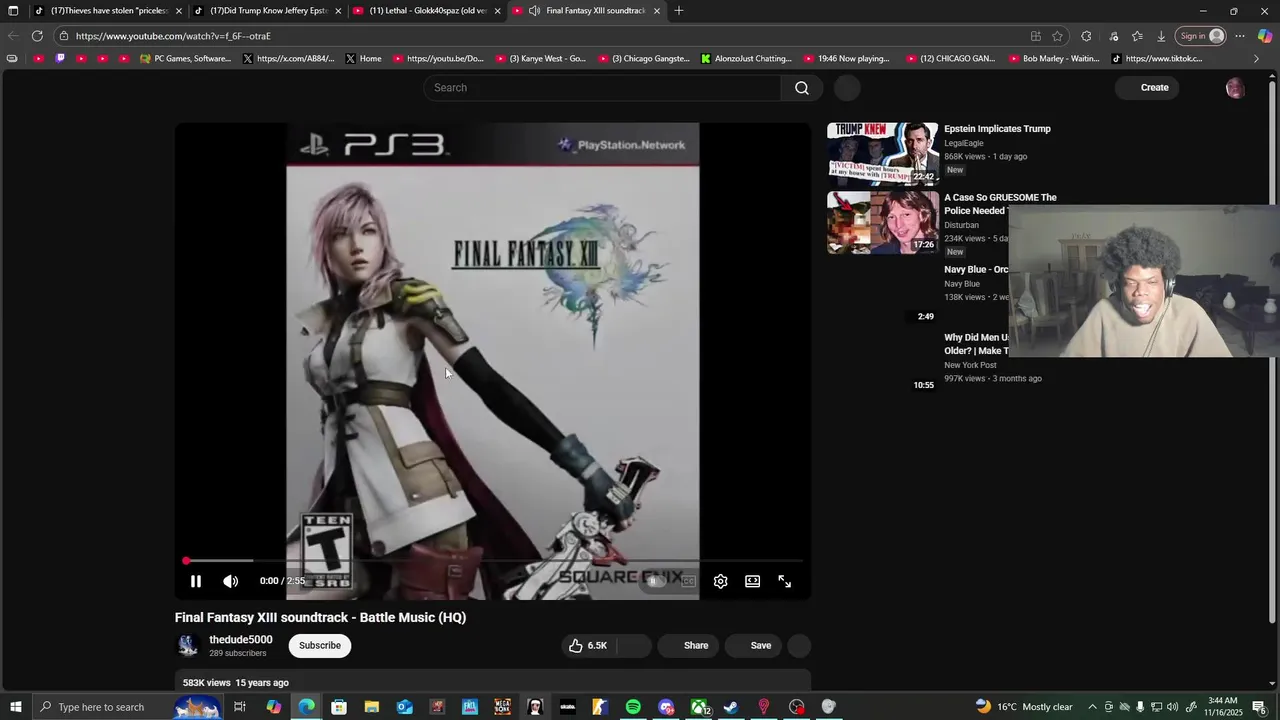Expand the bookmarks bar overflow chevron

[x=1256, y=59]
